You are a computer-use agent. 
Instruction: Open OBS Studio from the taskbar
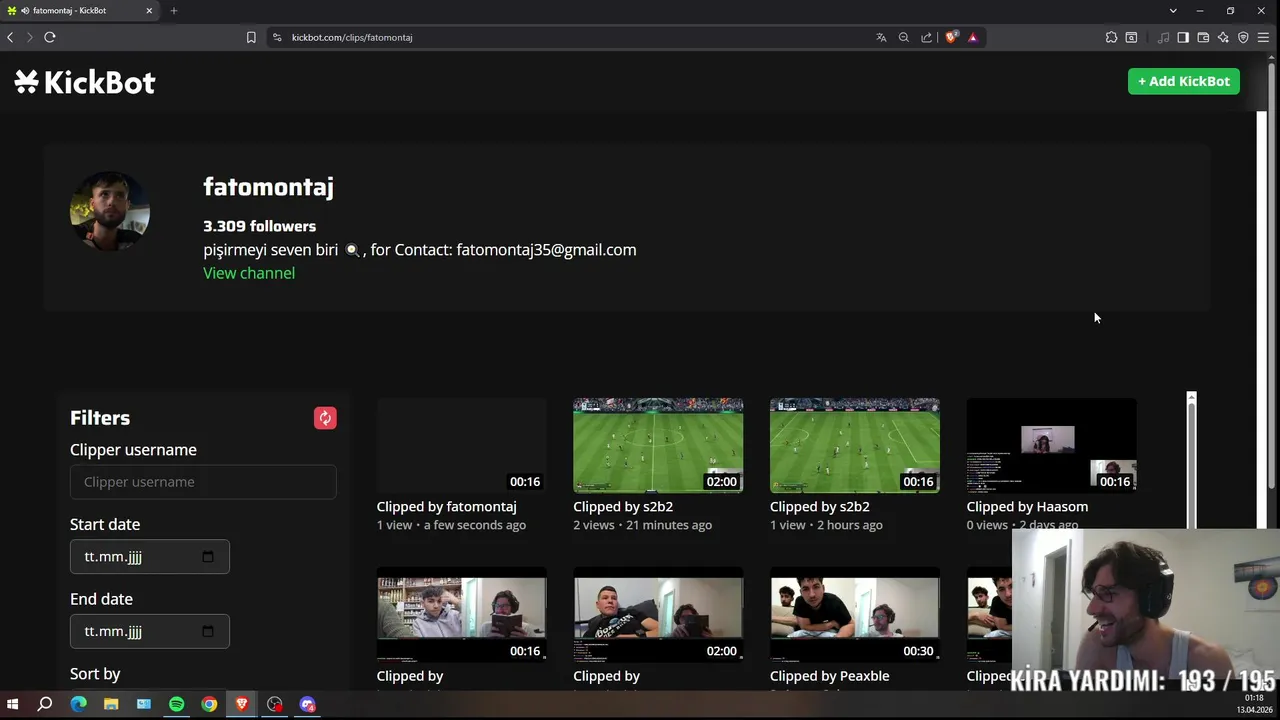[x=275, y=704]
